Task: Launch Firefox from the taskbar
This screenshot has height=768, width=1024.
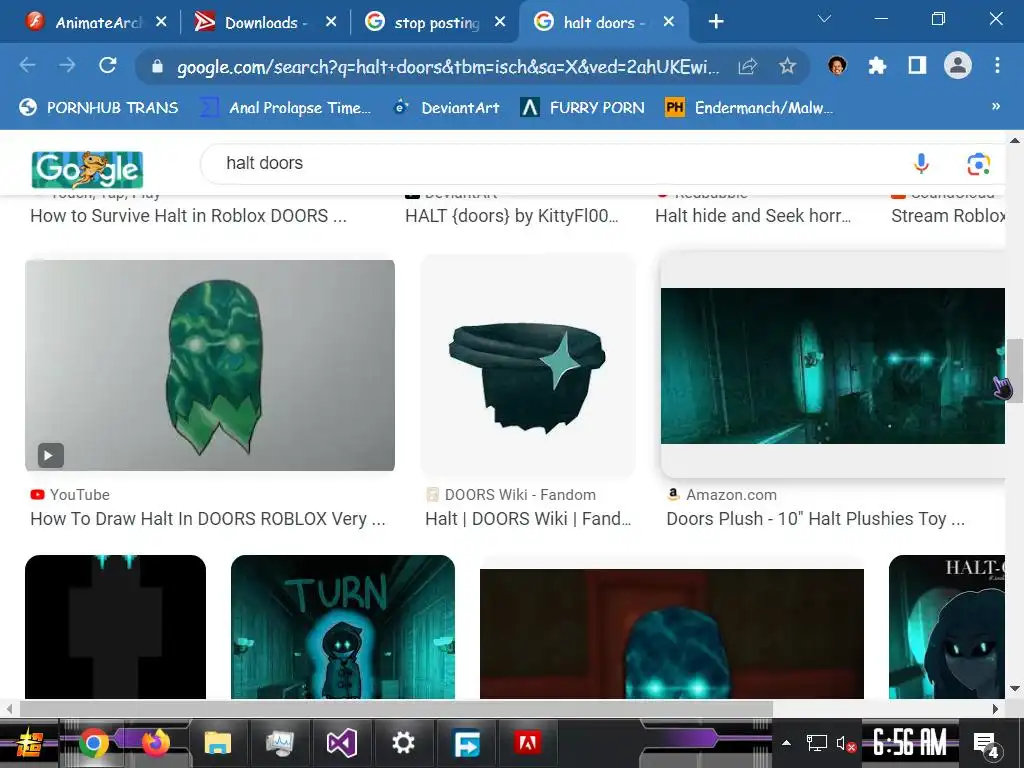Action: click(x=155, y=743)
